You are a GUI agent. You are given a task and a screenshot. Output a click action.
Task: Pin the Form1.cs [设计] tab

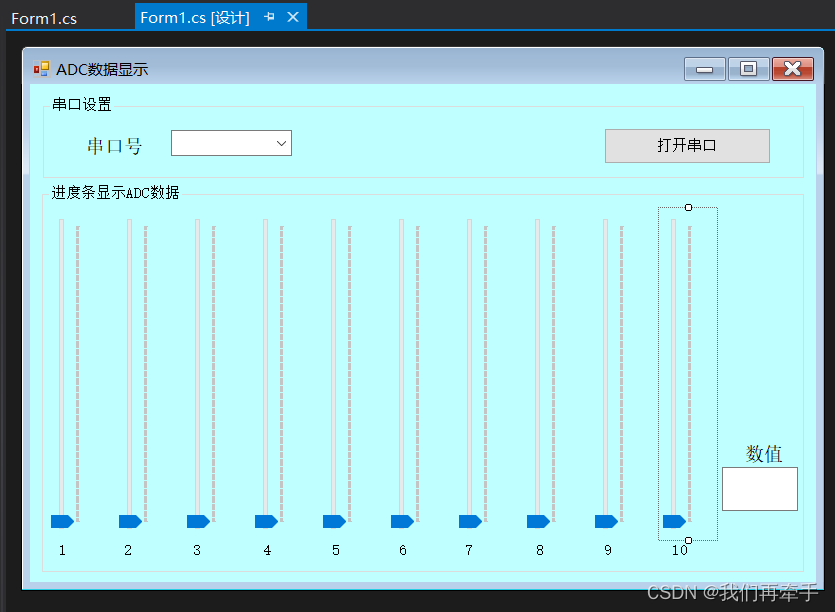click(269, 17)
